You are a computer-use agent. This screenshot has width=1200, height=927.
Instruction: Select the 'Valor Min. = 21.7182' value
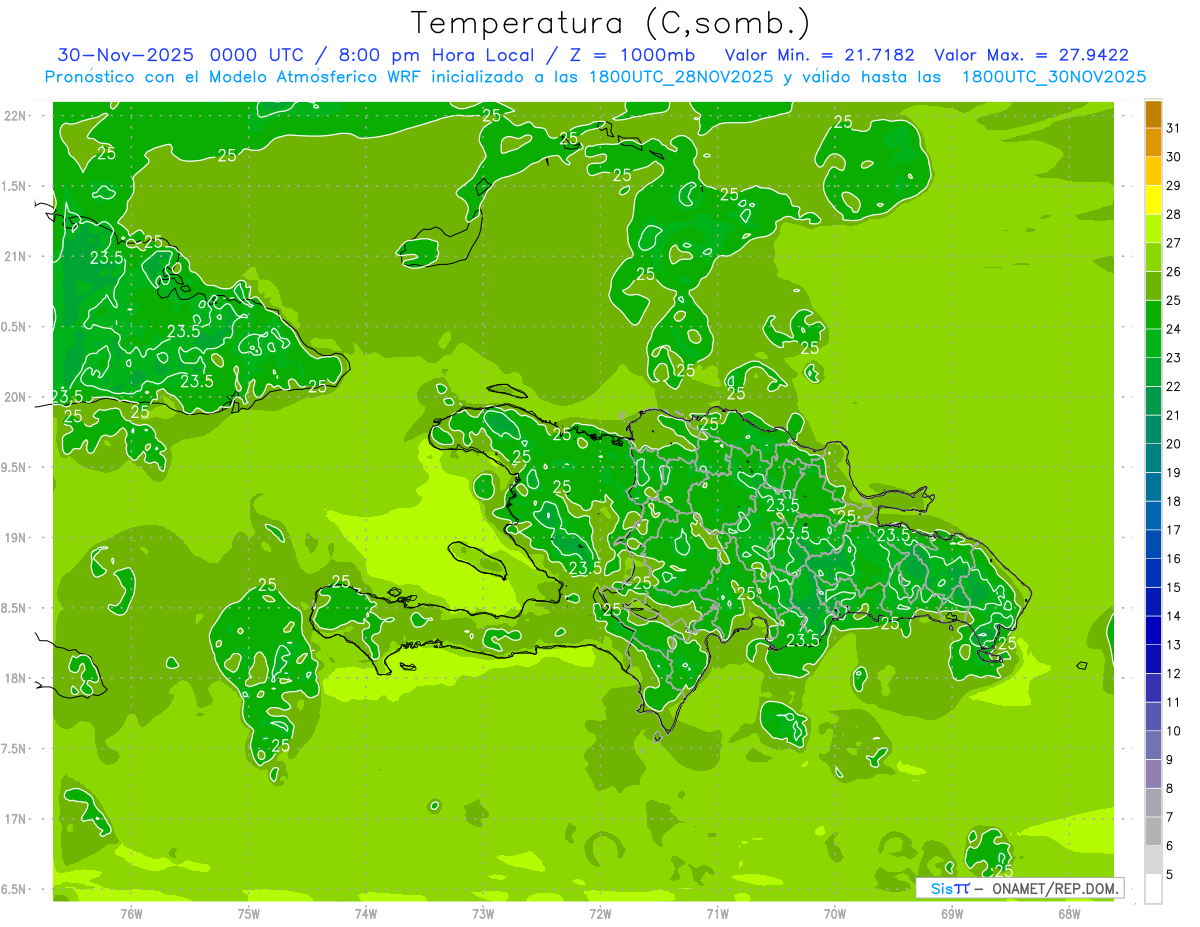(819, 55)
